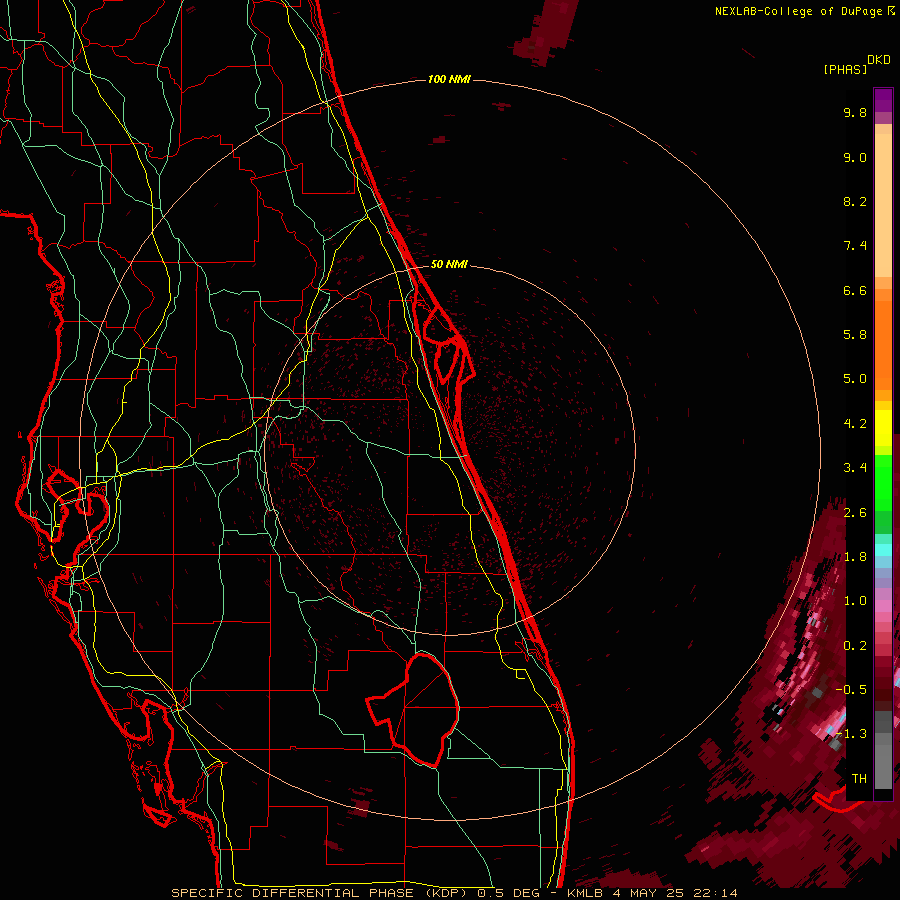Click the [PHAS] units label
900x900 pixels.
coord(845,69)
